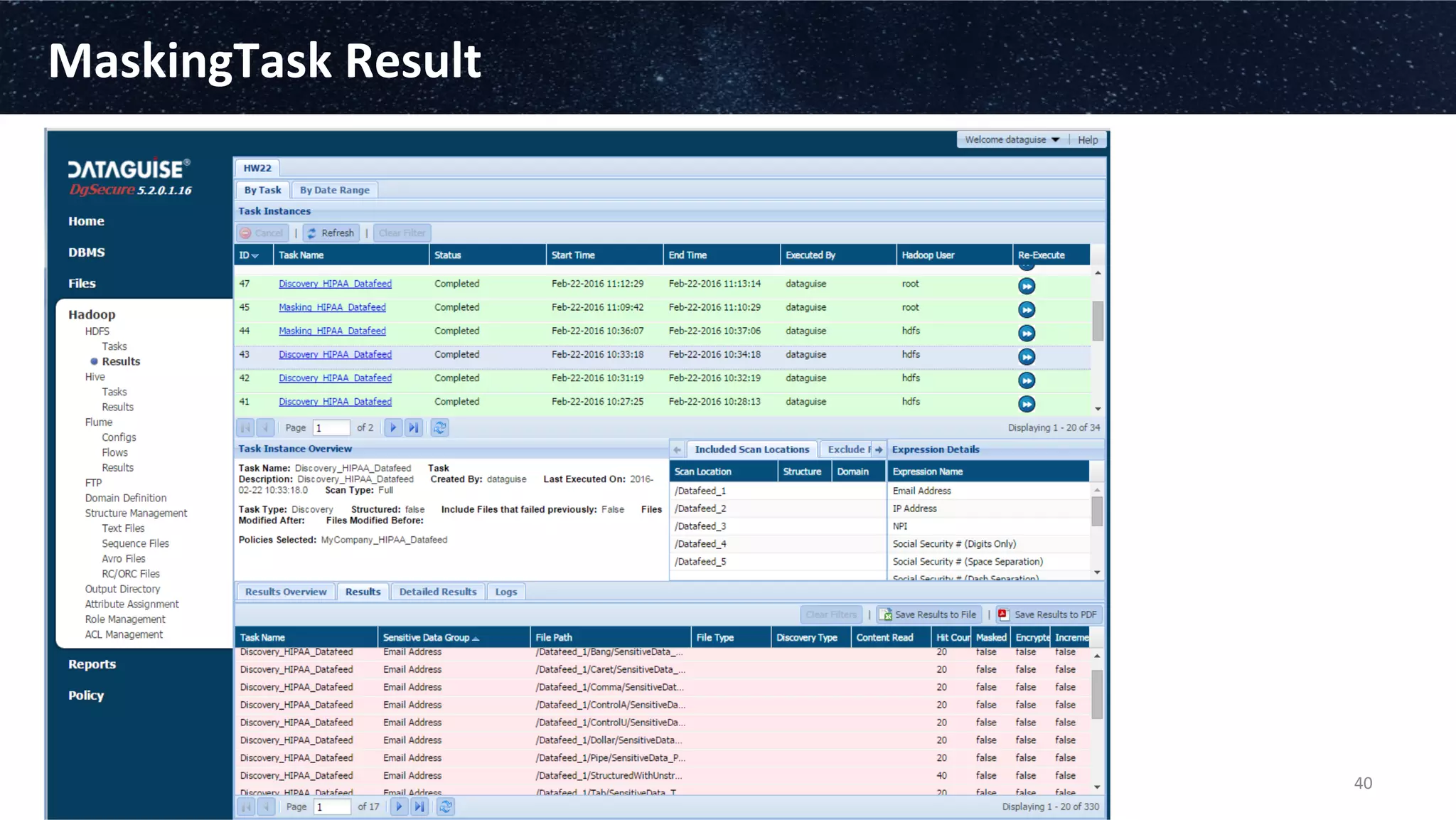Go to first page of results grid
This screenshot has height=820, width=1456.
tap(246, 806)
